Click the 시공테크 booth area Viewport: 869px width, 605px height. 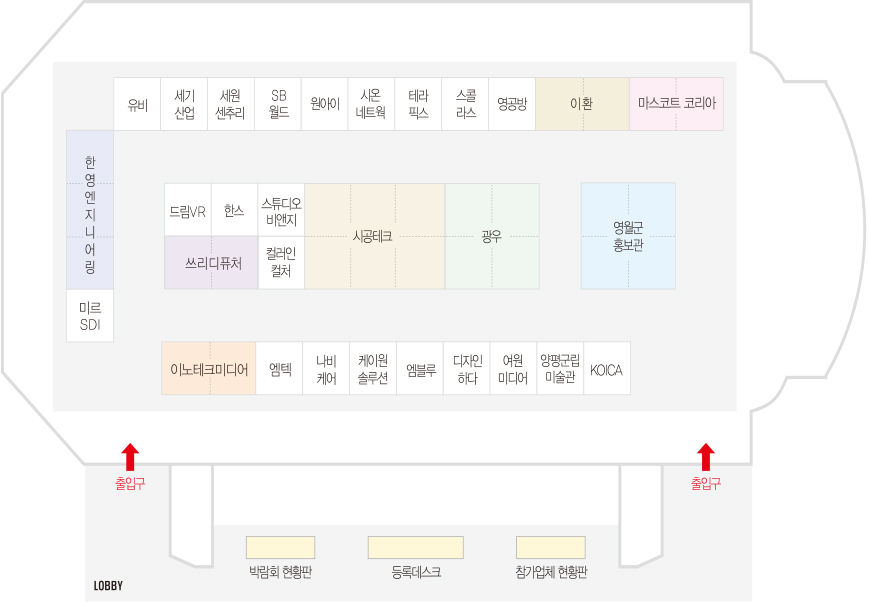tap(374, 237)
